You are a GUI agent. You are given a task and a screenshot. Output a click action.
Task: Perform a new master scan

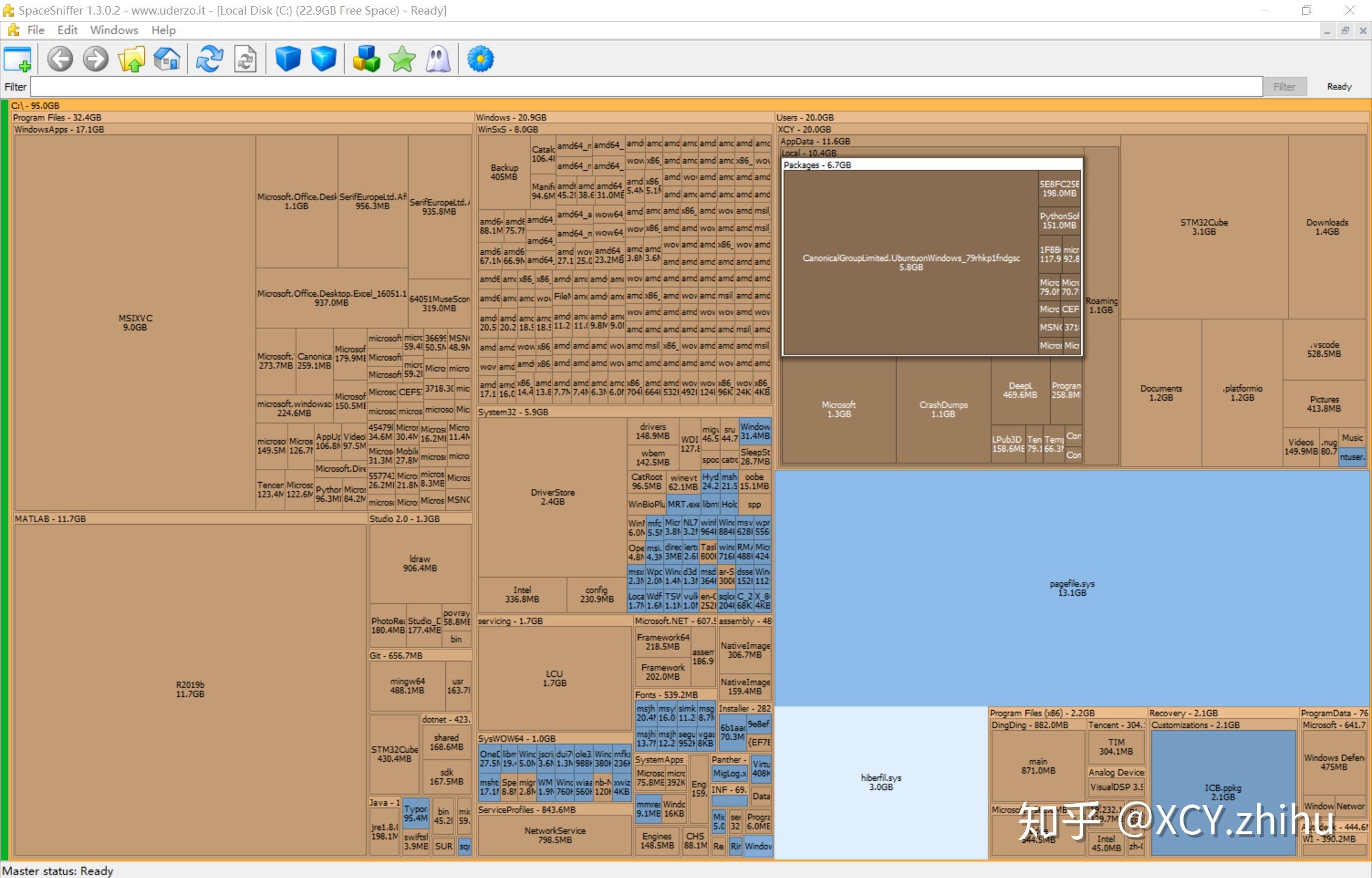[209, 59]
